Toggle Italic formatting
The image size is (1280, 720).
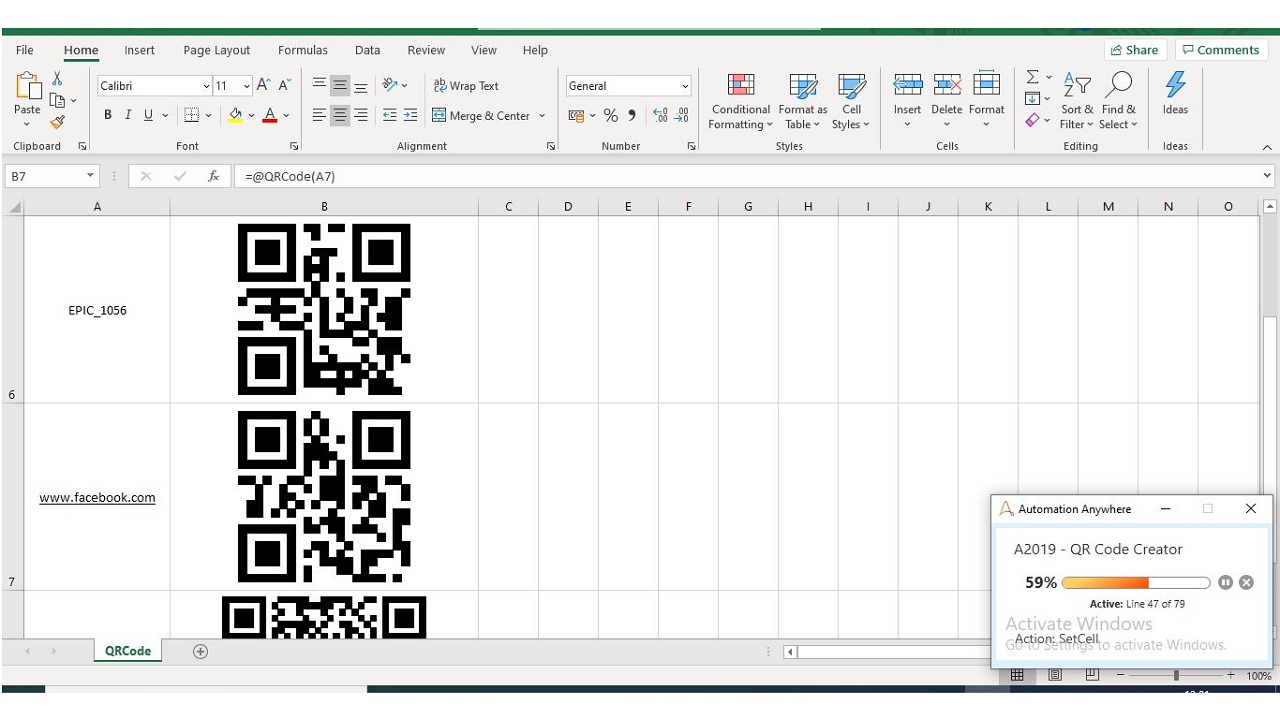[128, 115]
